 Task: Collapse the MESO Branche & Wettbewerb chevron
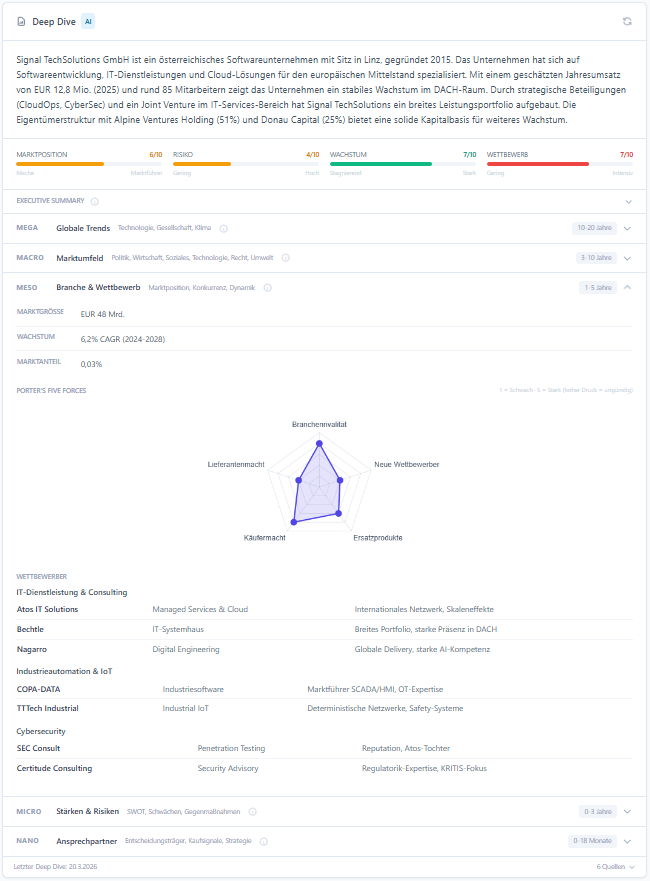pyautogui.click(x=628, y=287)
